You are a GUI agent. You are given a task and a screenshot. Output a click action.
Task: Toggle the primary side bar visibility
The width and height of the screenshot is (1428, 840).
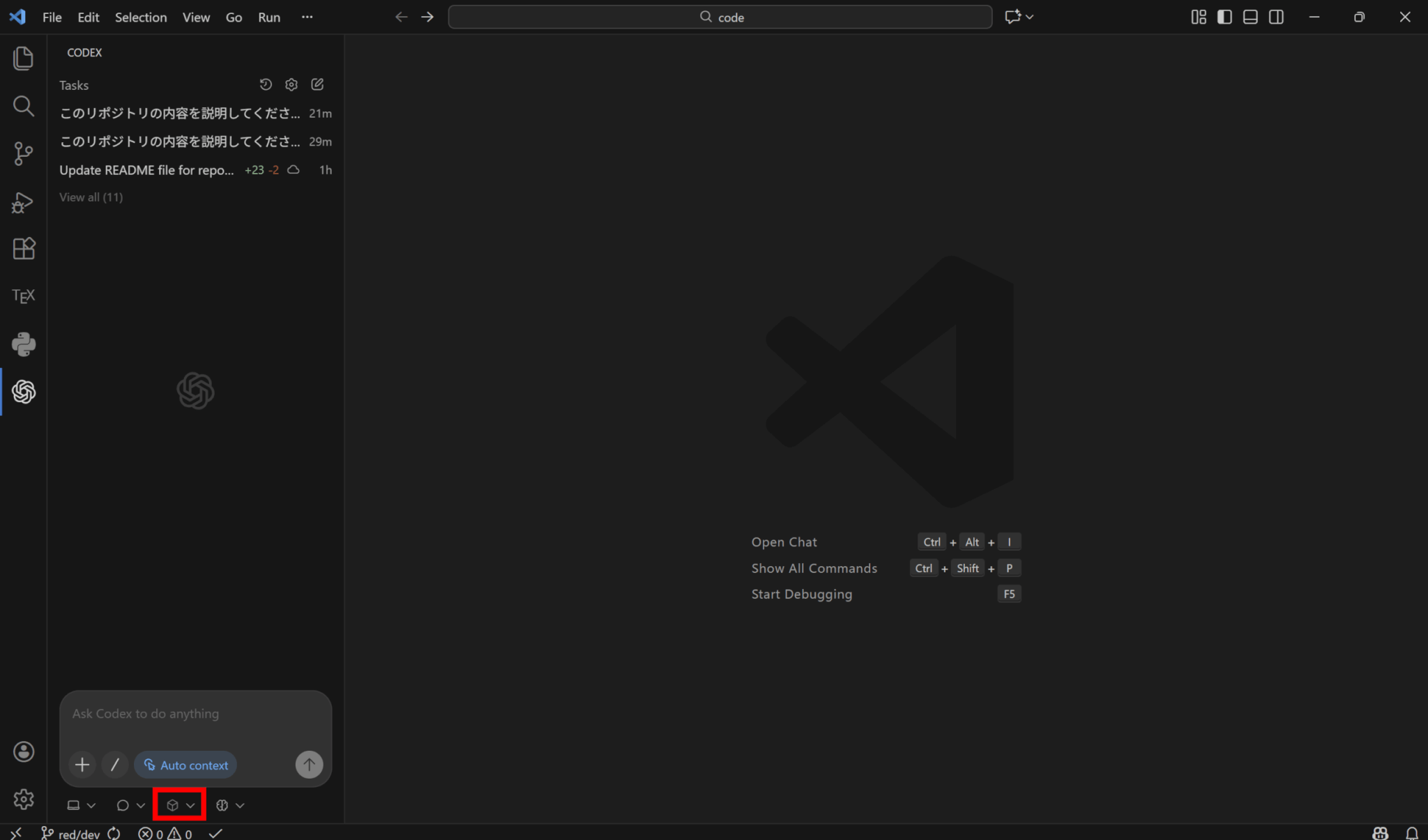point(1224,17)
